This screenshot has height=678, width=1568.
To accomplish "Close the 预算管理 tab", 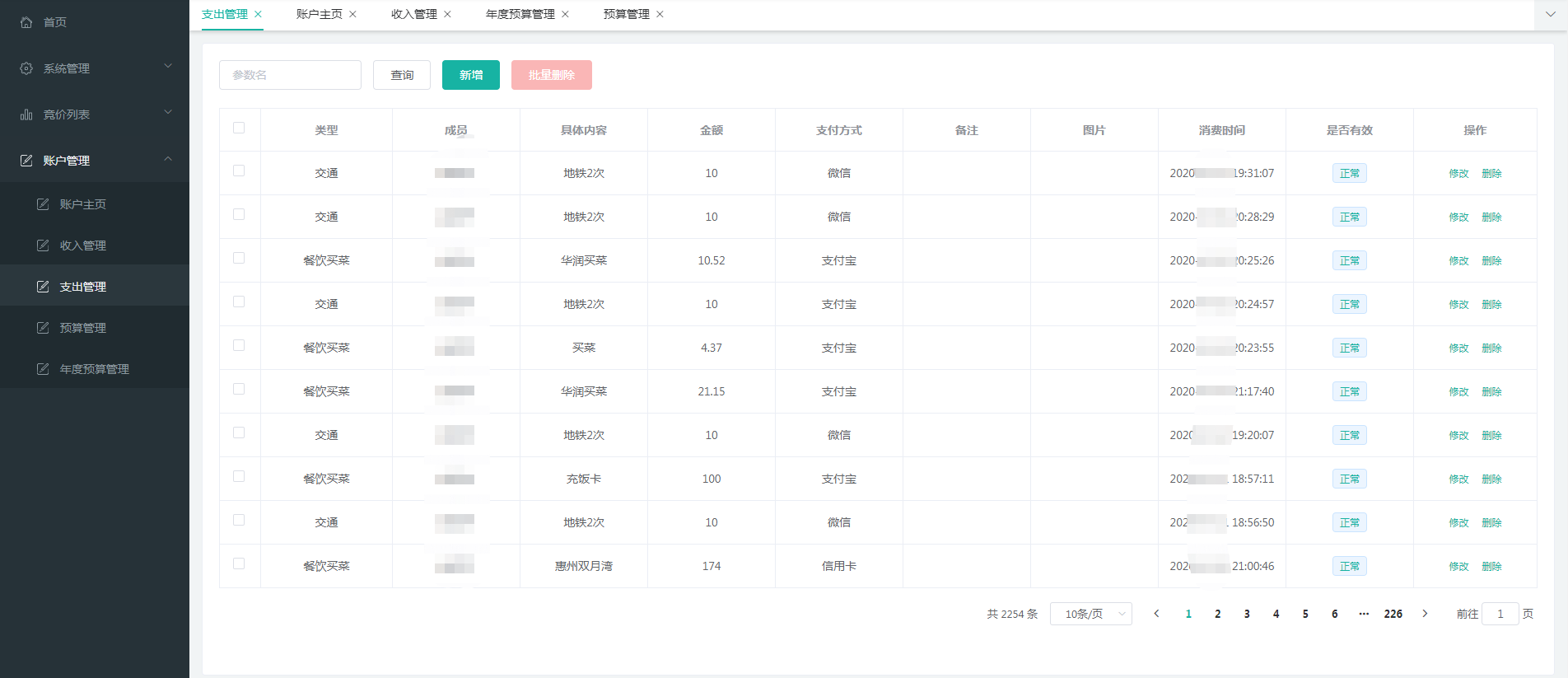I will (660, 14).
